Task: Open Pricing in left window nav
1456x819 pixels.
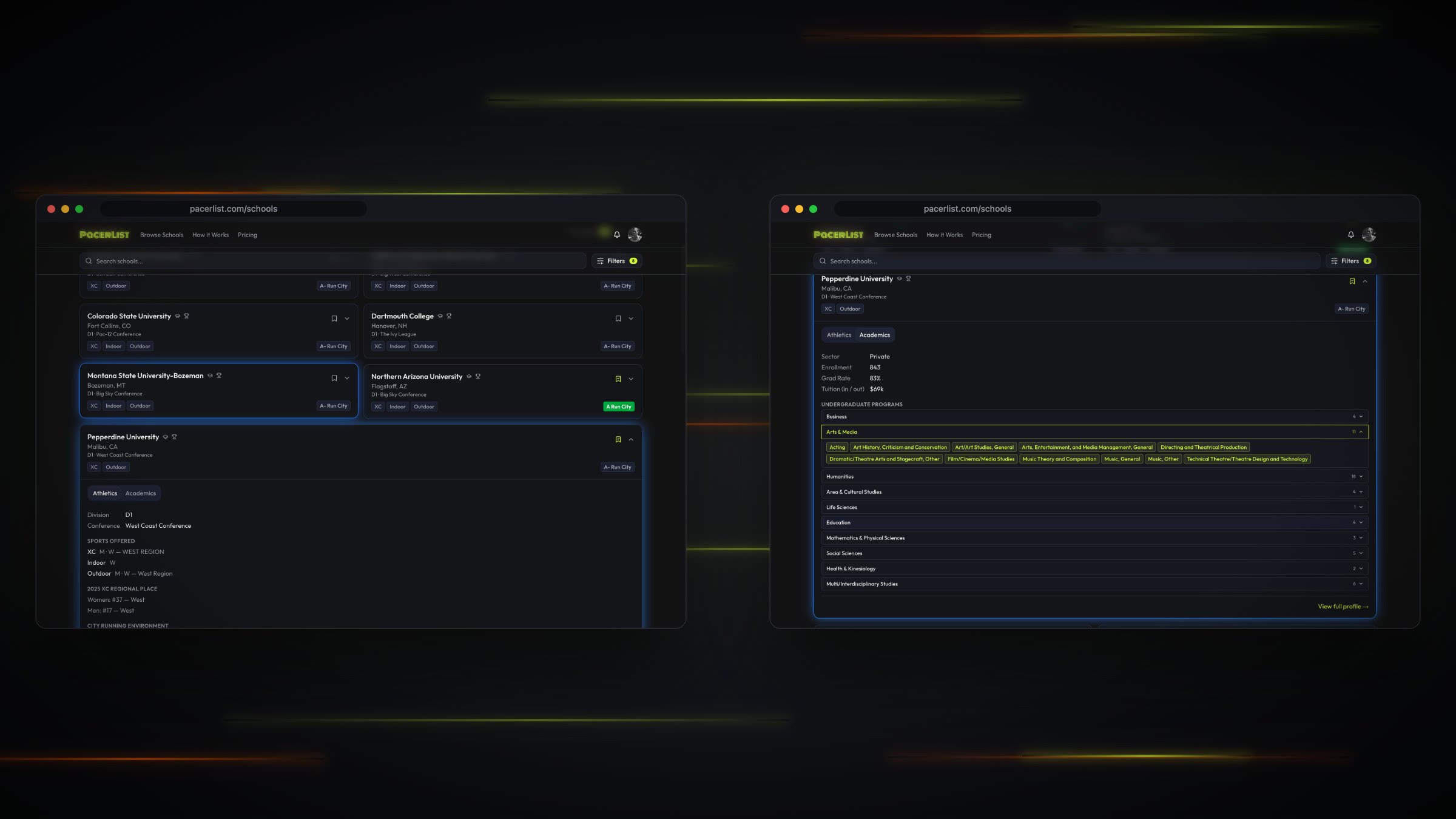Action: click(x=248, y=235)
